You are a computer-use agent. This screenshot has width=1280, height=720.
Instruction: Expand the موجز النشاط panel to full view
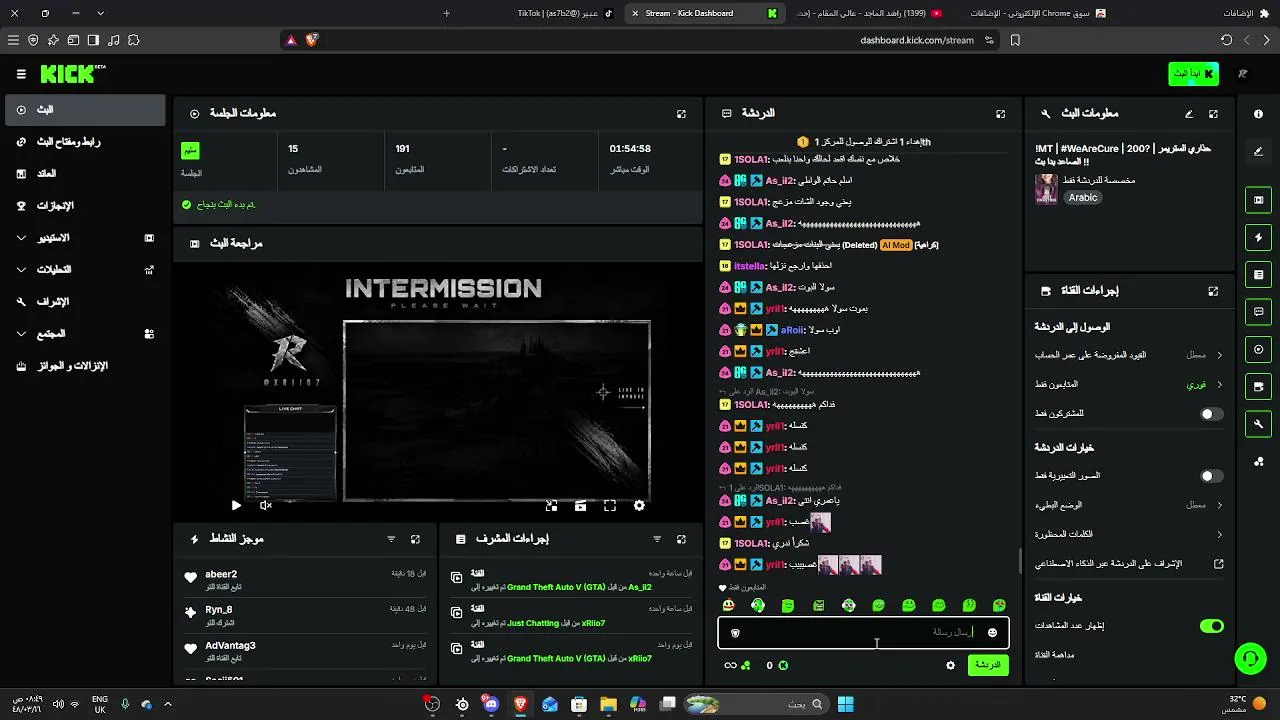click(x=415, y=539)
